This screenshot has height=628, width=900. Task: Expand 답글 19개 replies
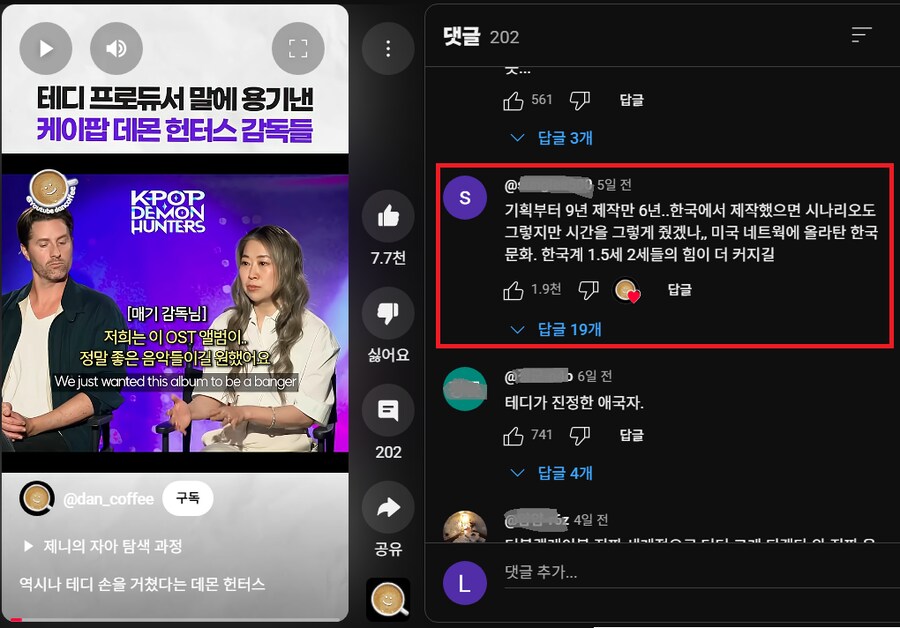pos(556,329)
